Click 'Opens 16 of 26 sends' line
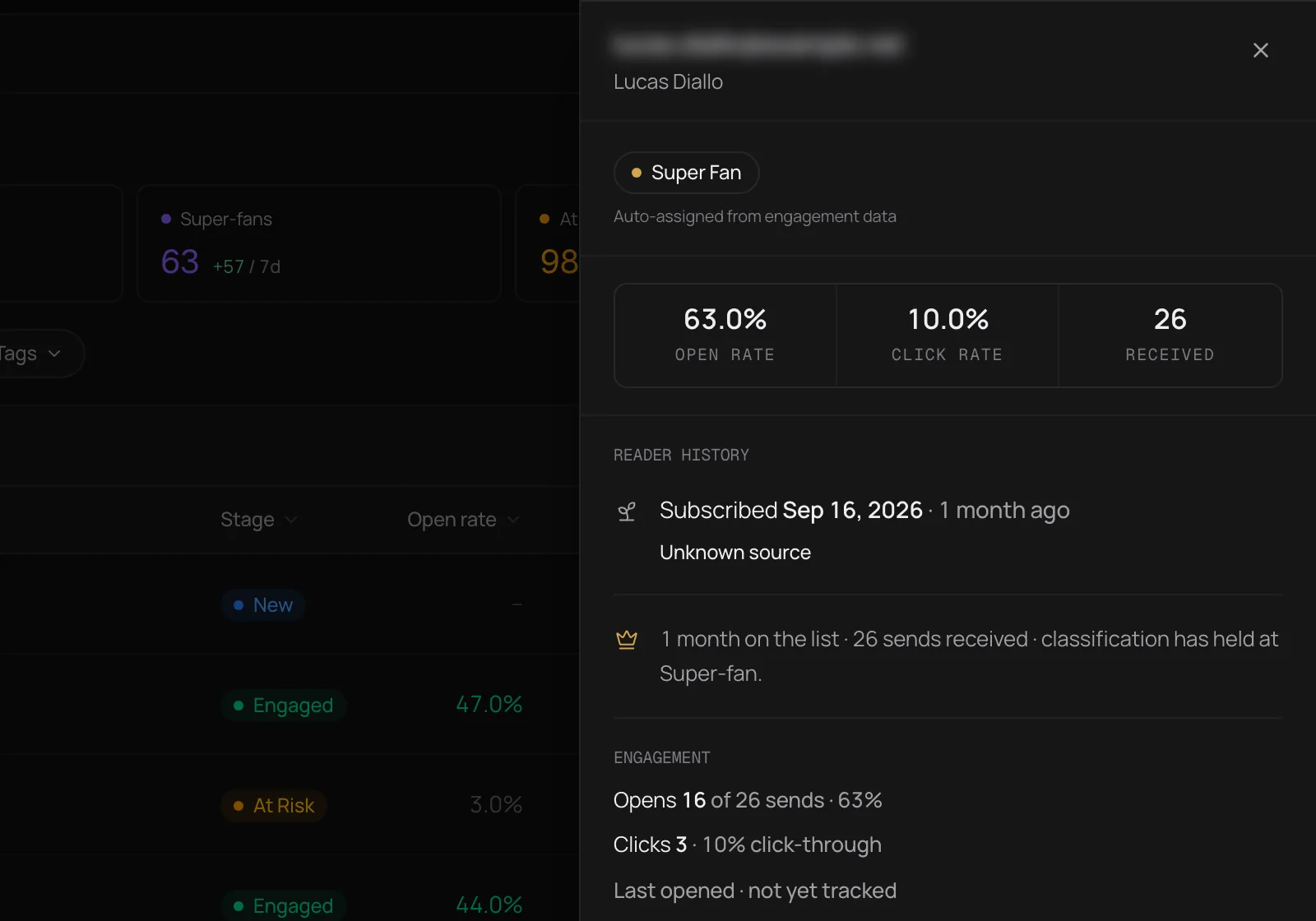This screenshot has width=1316, height=921. click(x=748, y=800)
